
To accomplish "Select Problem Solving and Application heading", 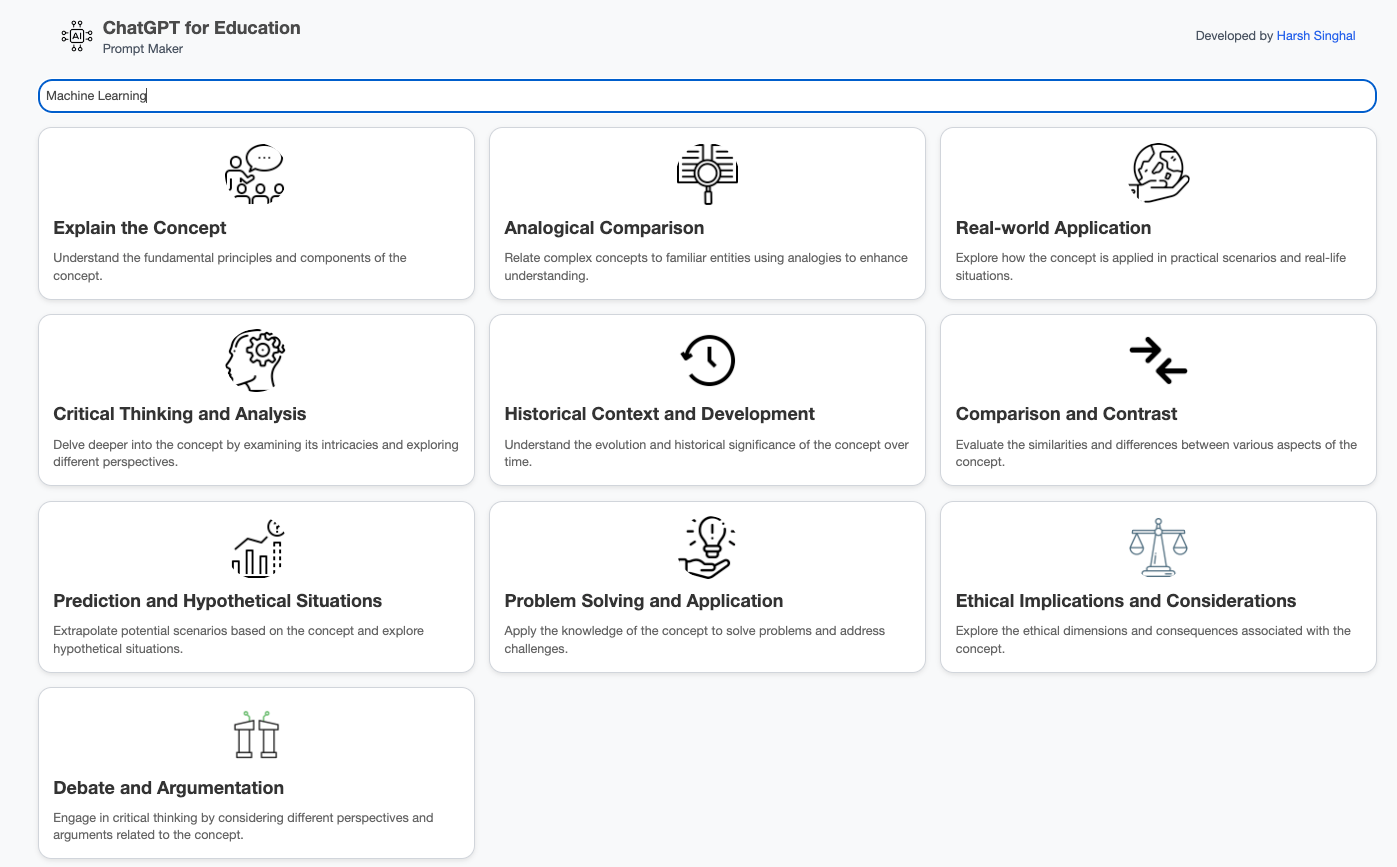I will pos(644,601).
